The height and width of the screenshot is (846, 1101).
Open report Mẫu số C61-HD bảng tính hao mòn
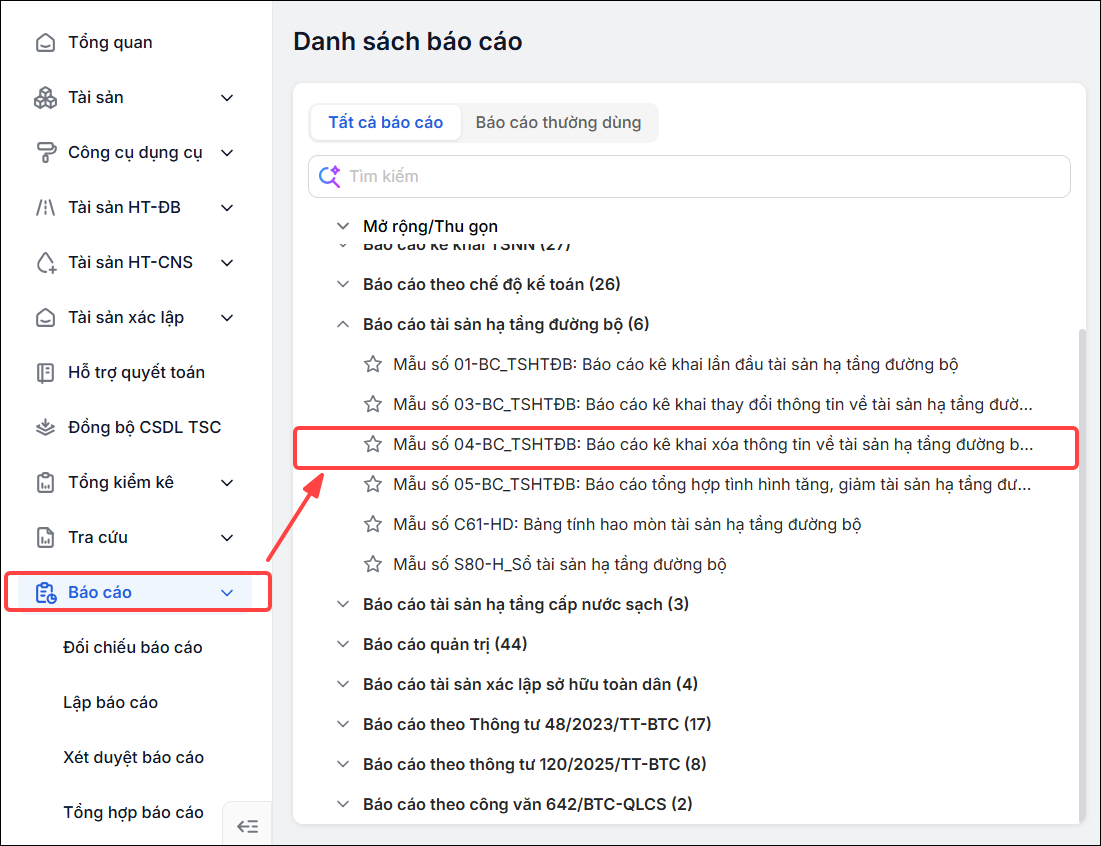click(627, 524)
